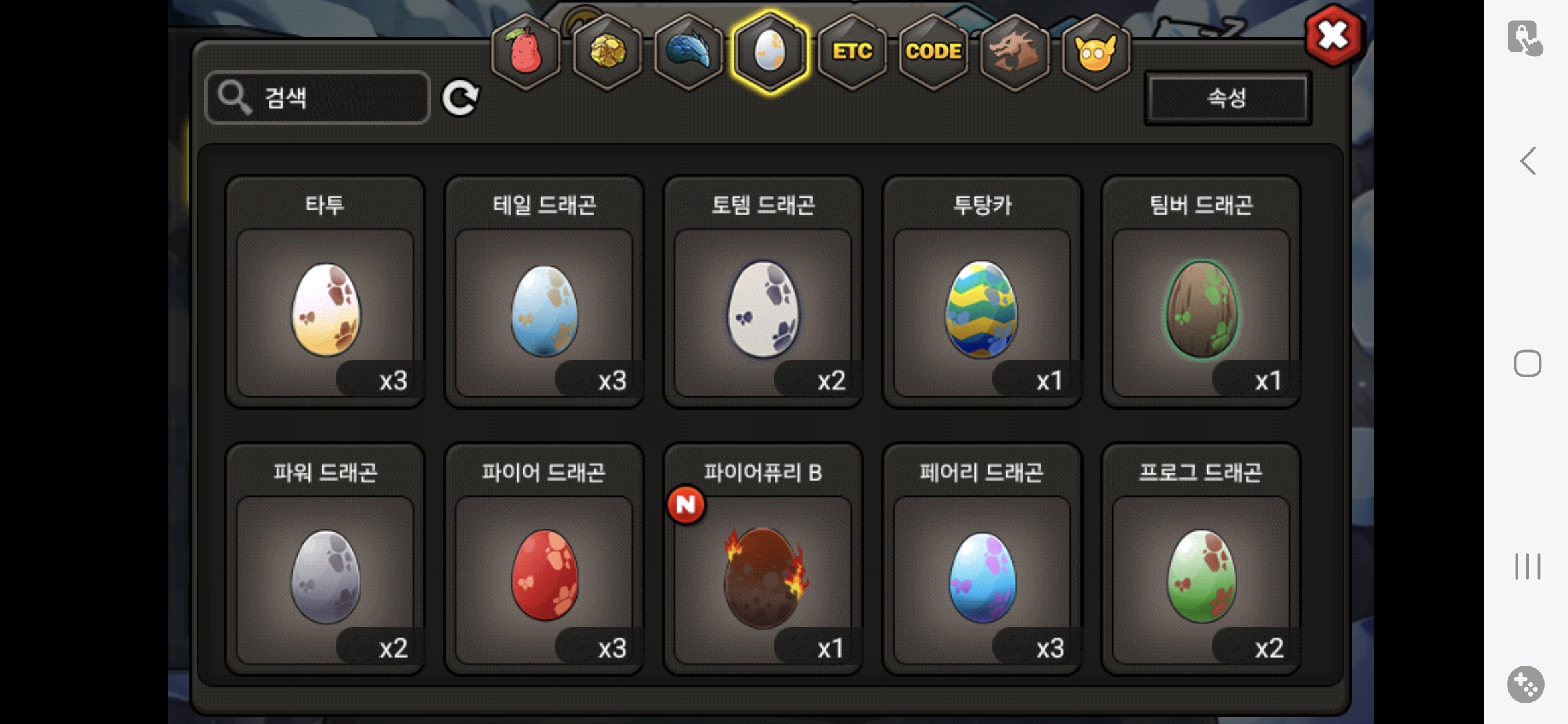Select the 팀버 드래곤 brown egg
This screenshot has height=724, width=1568.
(1201, 292)
